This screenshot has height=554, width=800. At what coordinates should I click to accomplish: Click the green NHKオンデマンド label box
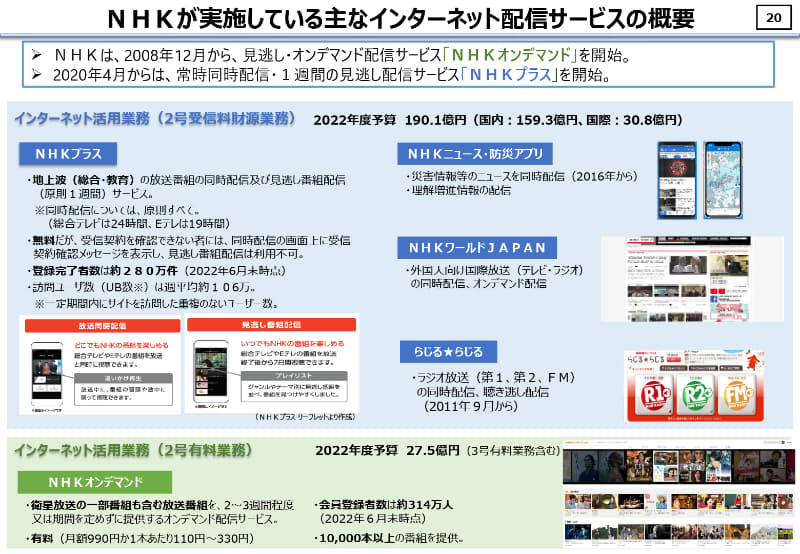(95, 482)
